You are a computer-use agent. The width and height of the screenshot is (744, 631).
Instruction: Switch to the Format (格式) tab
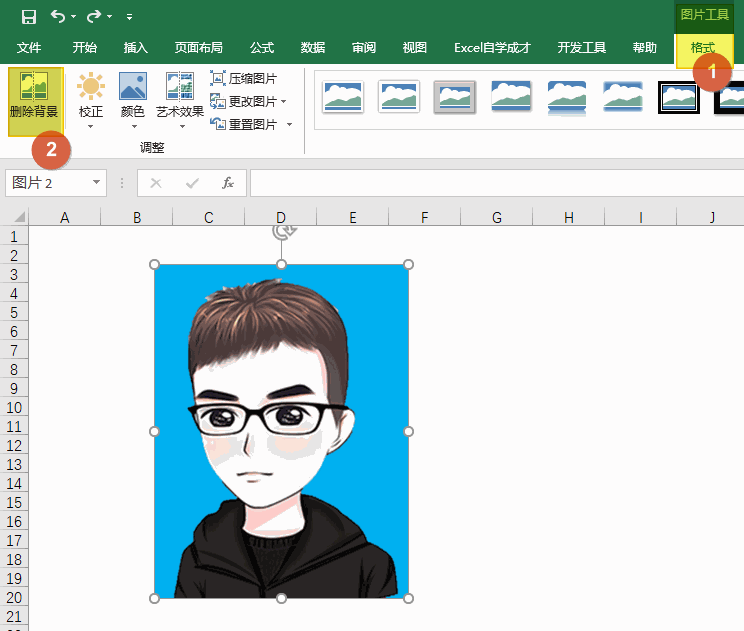(703, 48)
